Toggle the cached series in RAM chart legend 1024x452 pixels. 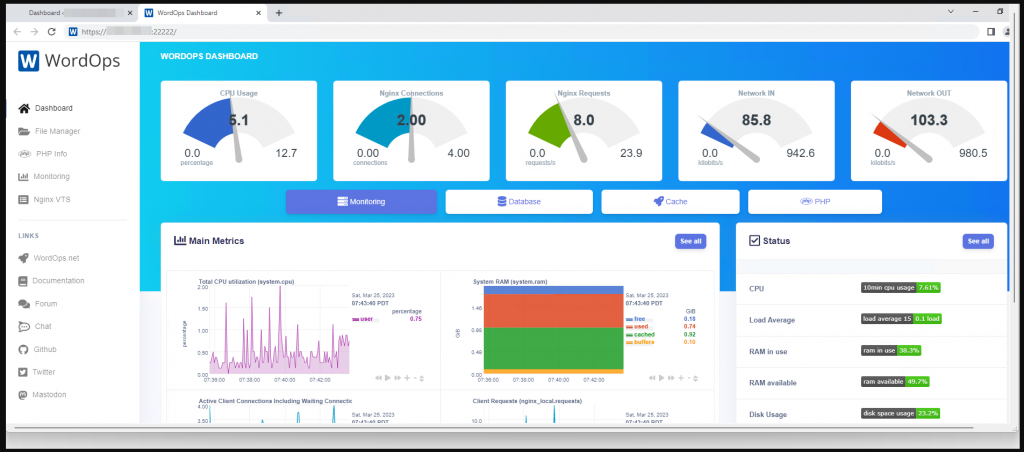pyautogui.click(x=642, y=334)
